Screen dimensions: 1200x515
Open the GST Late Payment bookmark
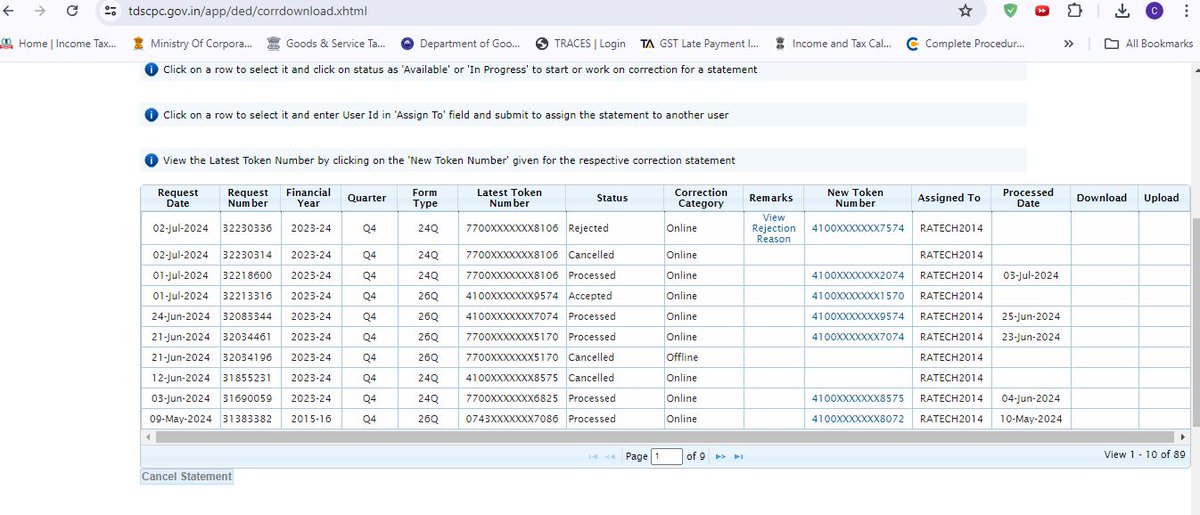[700, 44]
